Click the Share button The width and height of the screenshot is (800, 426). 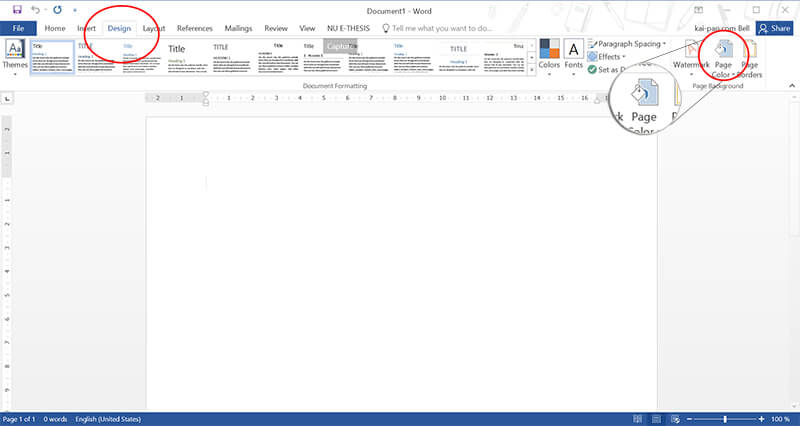coord(774,29)
